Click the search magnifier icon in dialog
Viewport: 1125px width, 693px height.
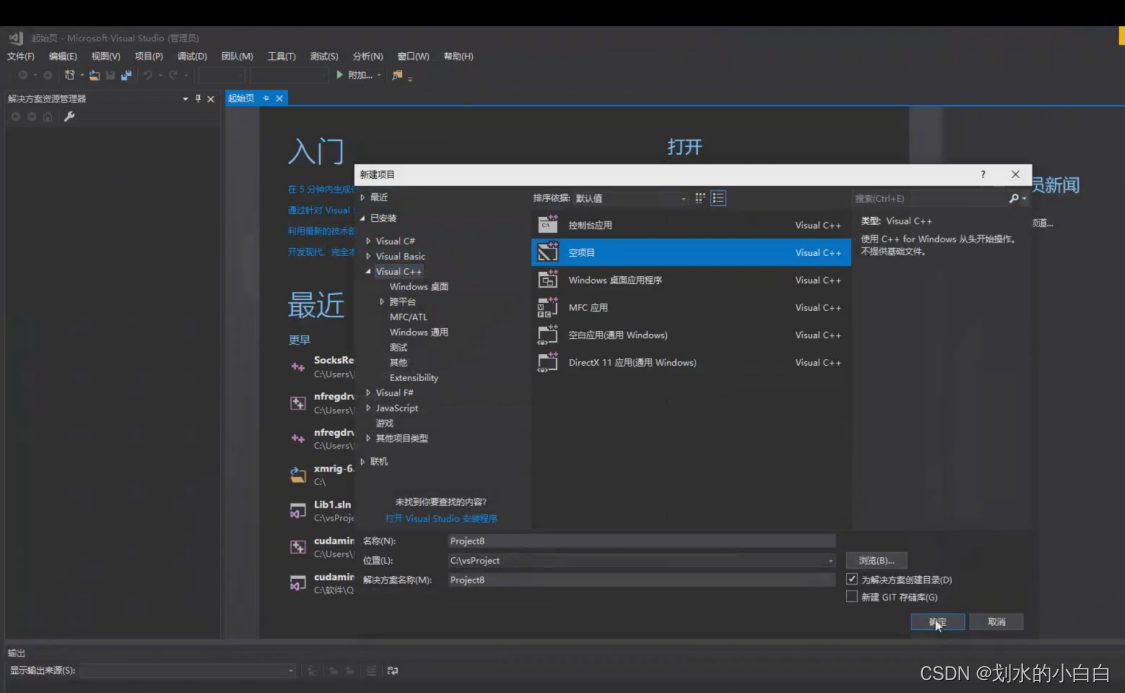pos(1014,198)
